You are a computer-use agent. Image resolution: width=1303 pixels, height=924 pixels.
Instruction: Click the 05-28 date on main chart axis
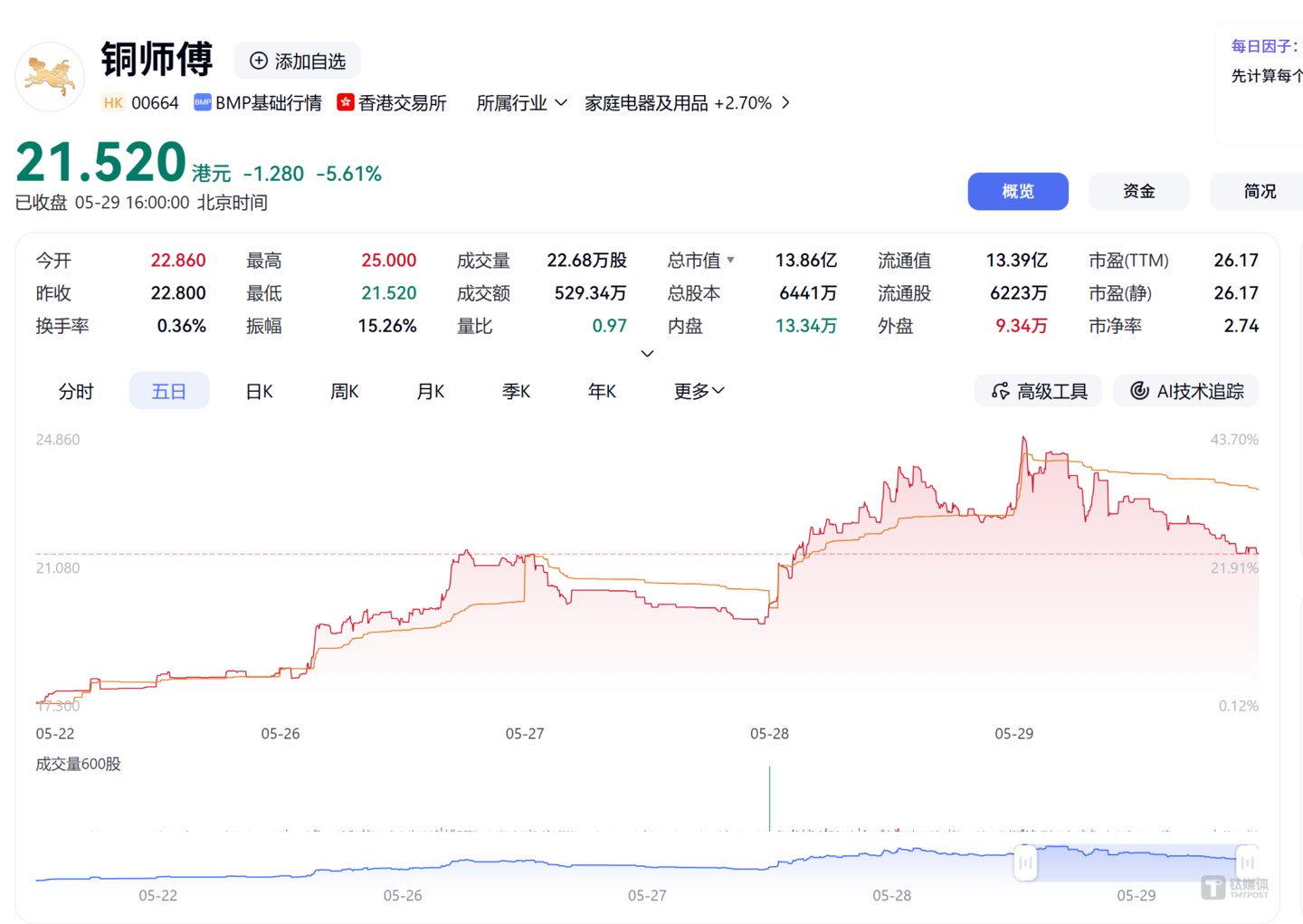(769, 734)
